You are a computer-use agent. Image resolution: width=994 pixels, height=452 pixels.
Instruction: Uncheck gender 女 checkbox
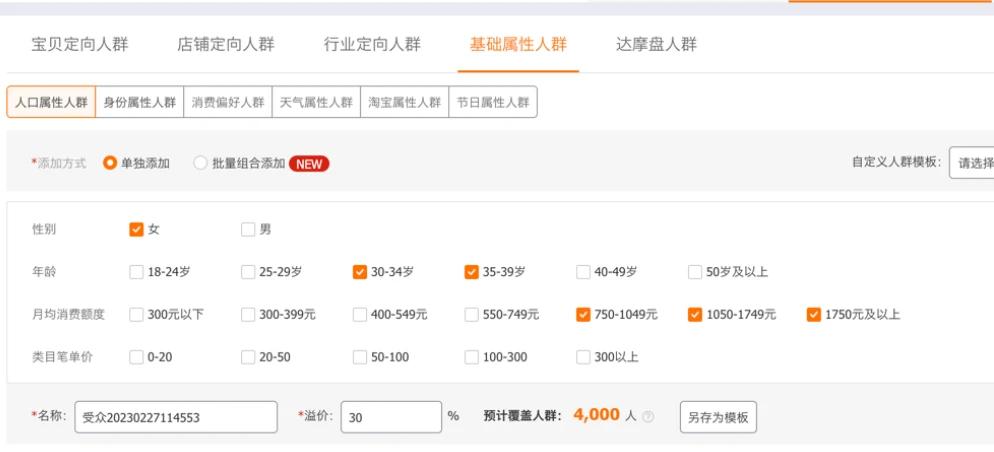(x=136, y=229)
